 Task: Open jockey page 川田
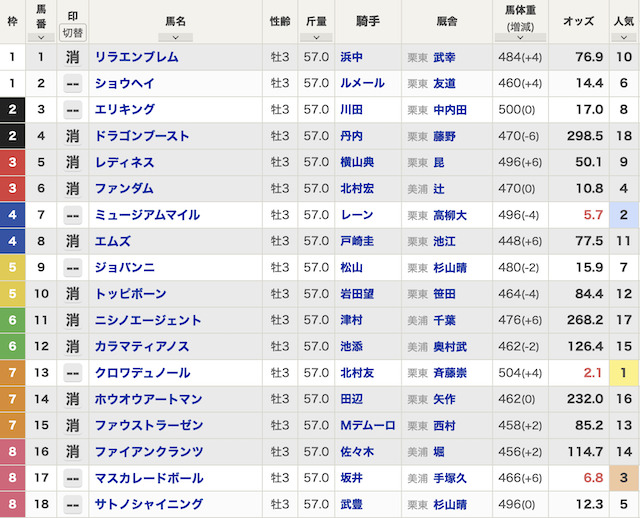(351, 109)
